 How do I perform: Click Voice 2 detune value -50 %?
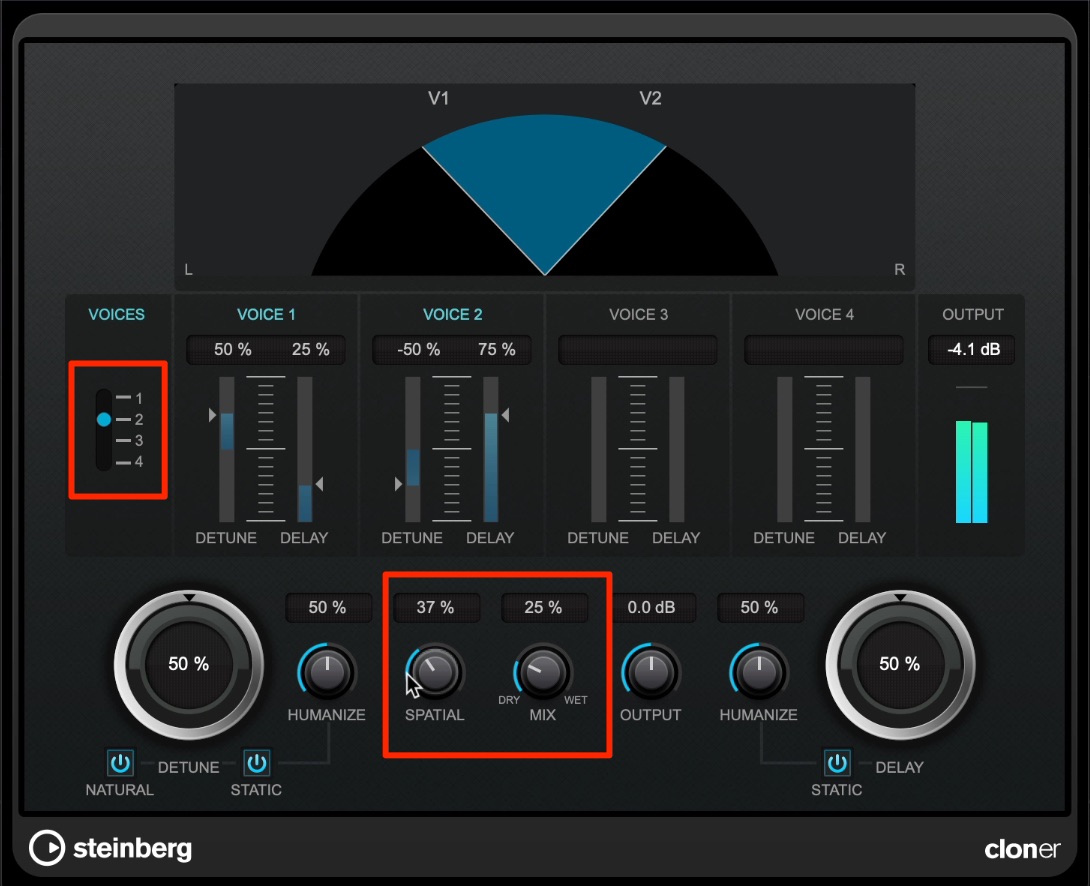418,350
